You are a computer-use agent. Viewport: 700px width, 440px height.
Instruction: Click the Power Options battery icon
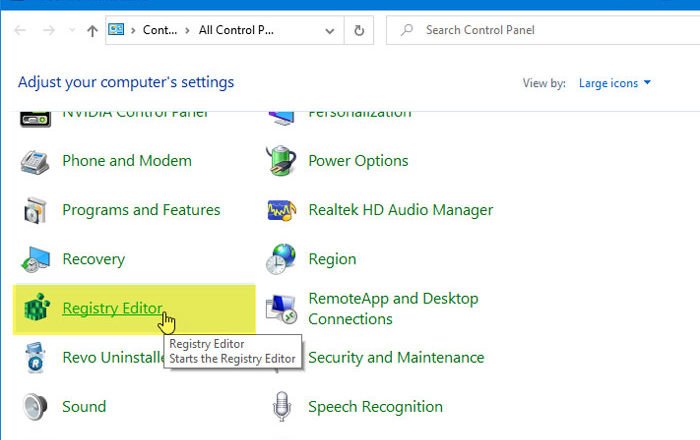pyautogui.click(x=280, y=161)
